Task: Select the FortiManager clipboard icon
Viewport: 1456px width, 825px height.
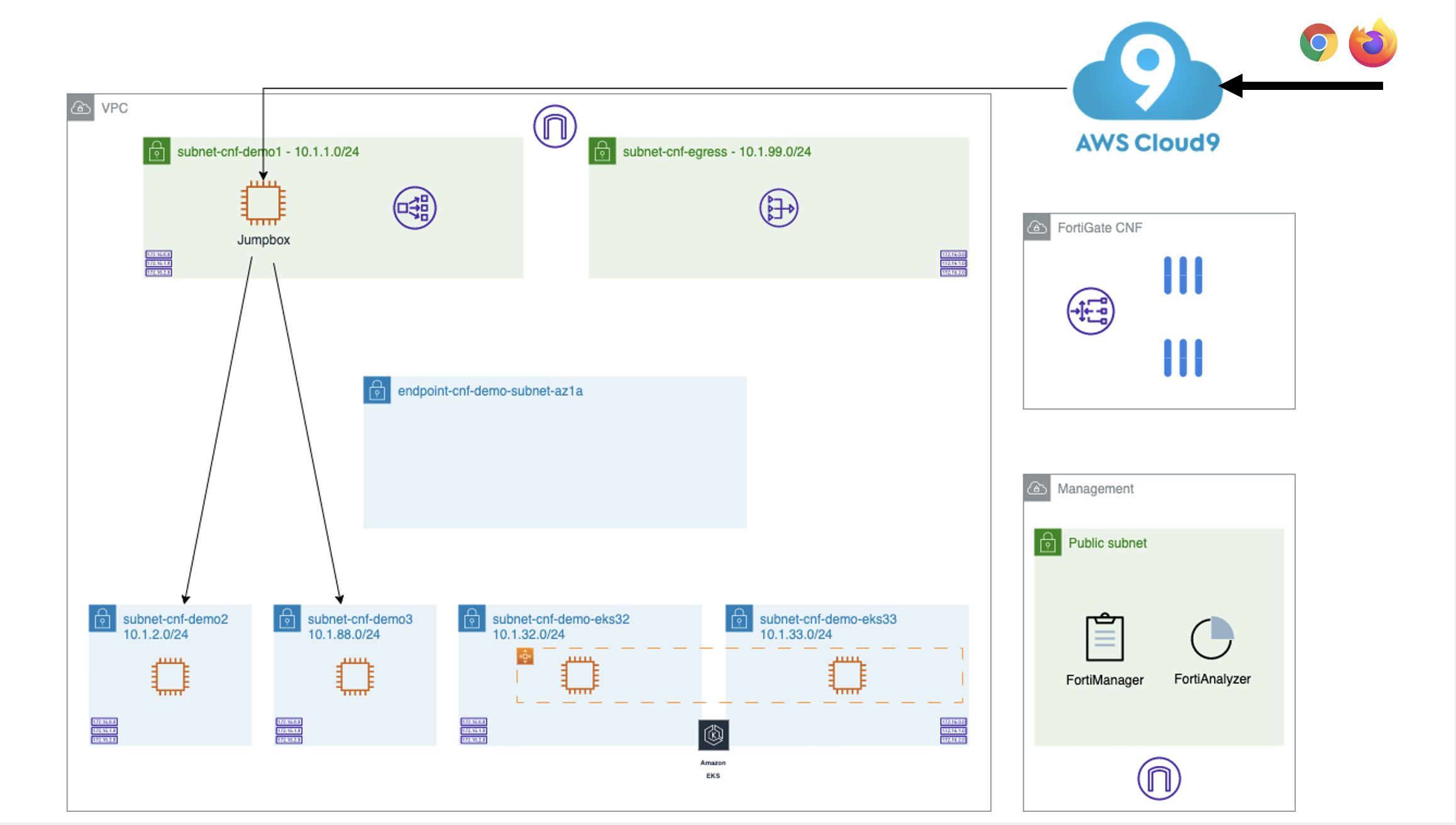Action: click(x=1105, y=638)
